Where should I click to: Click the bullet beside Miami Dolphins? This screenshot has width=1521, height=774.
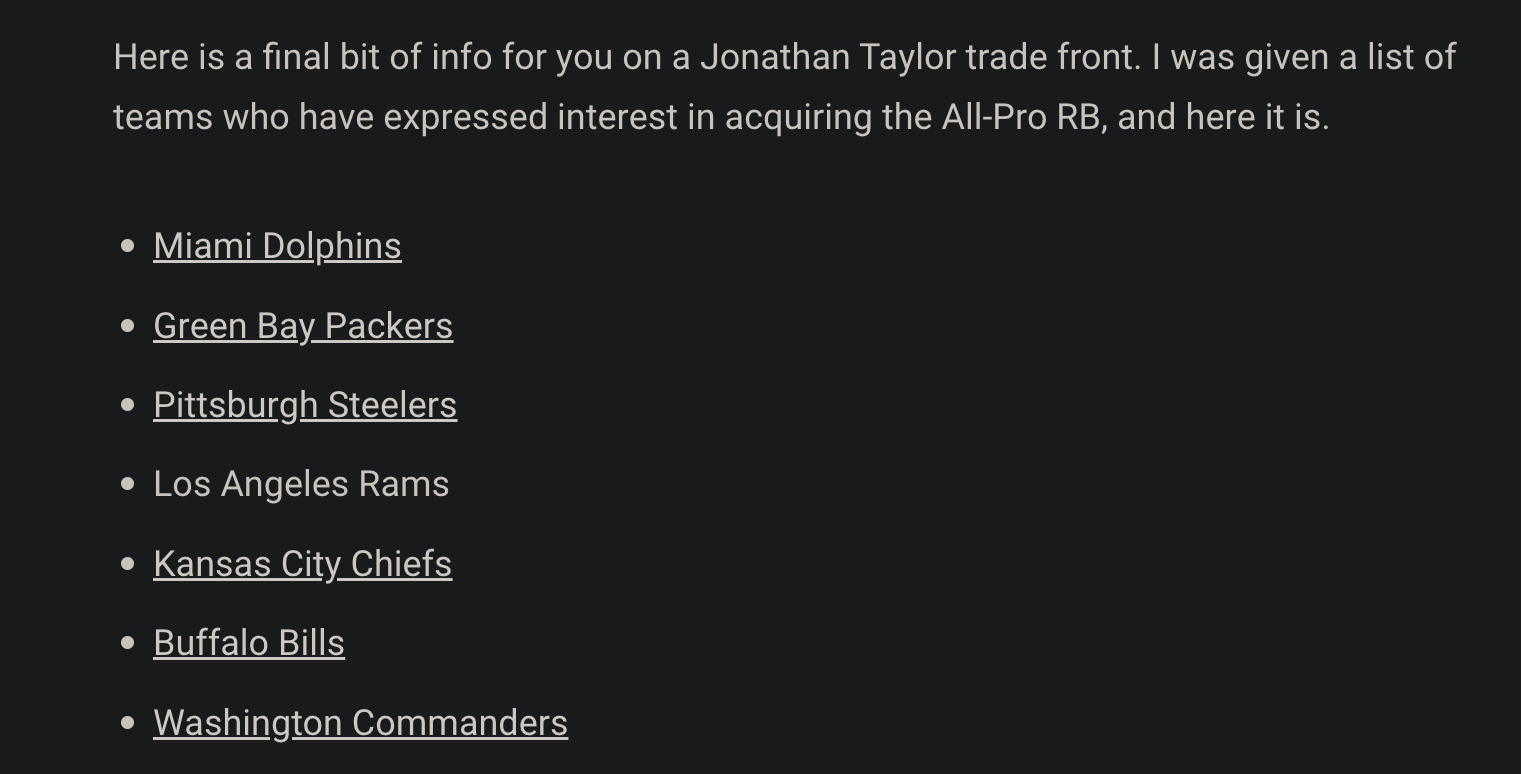127,246
